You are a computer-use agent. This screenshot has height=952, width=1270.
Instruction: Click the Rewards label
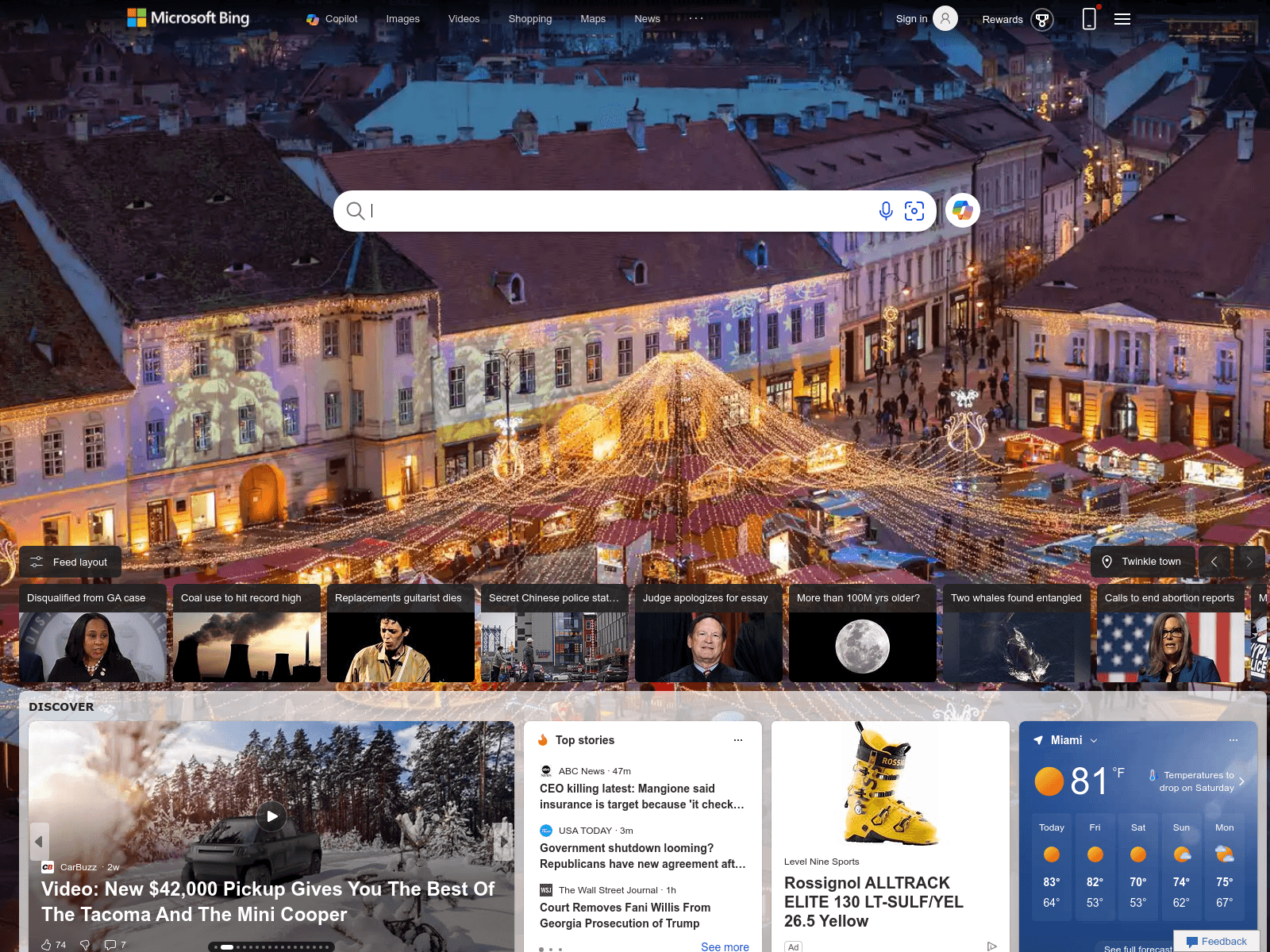coord(1003,20)
